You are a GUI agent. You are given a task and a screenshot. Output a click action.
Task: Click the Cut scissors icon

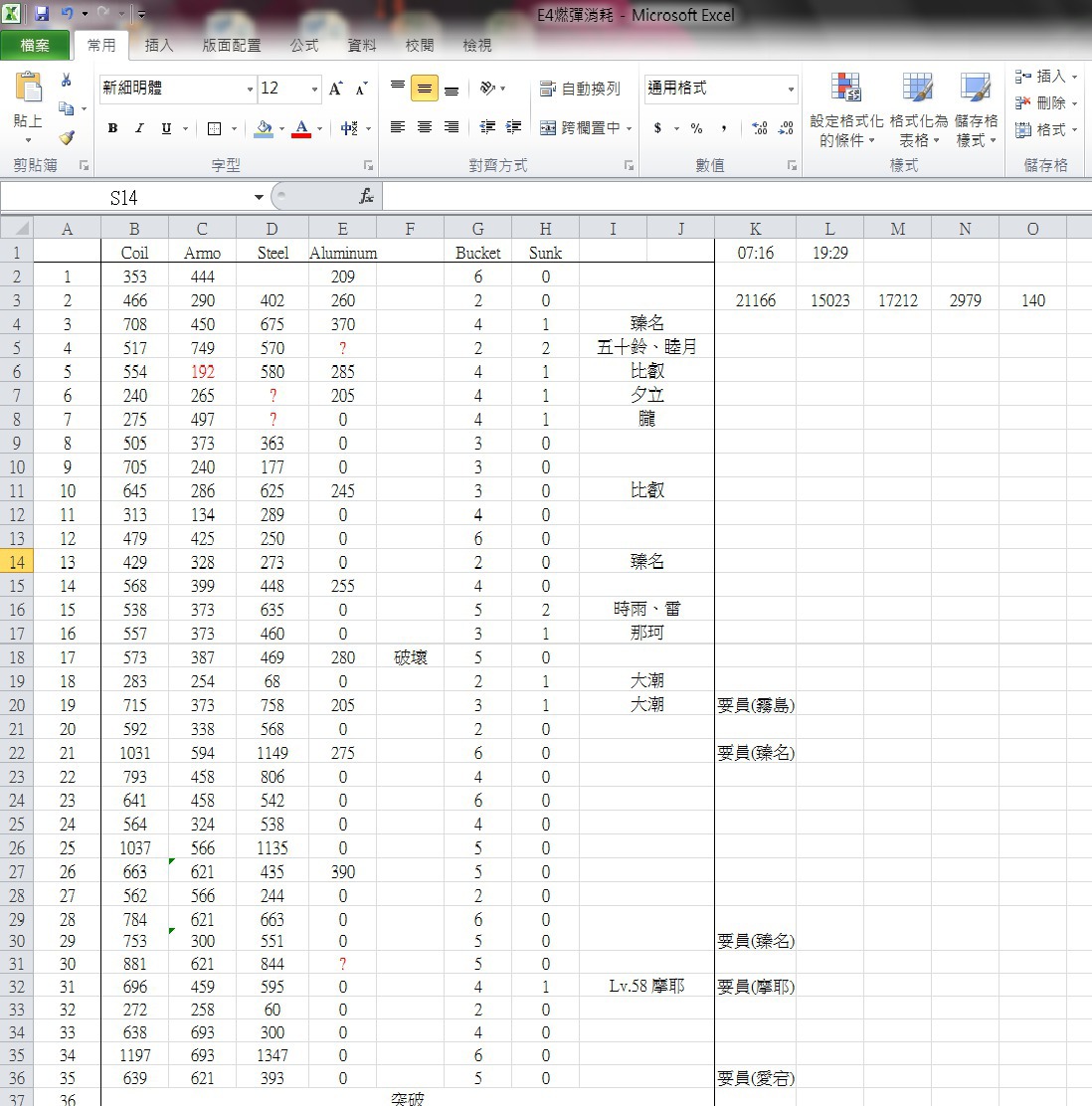point(66,81)
